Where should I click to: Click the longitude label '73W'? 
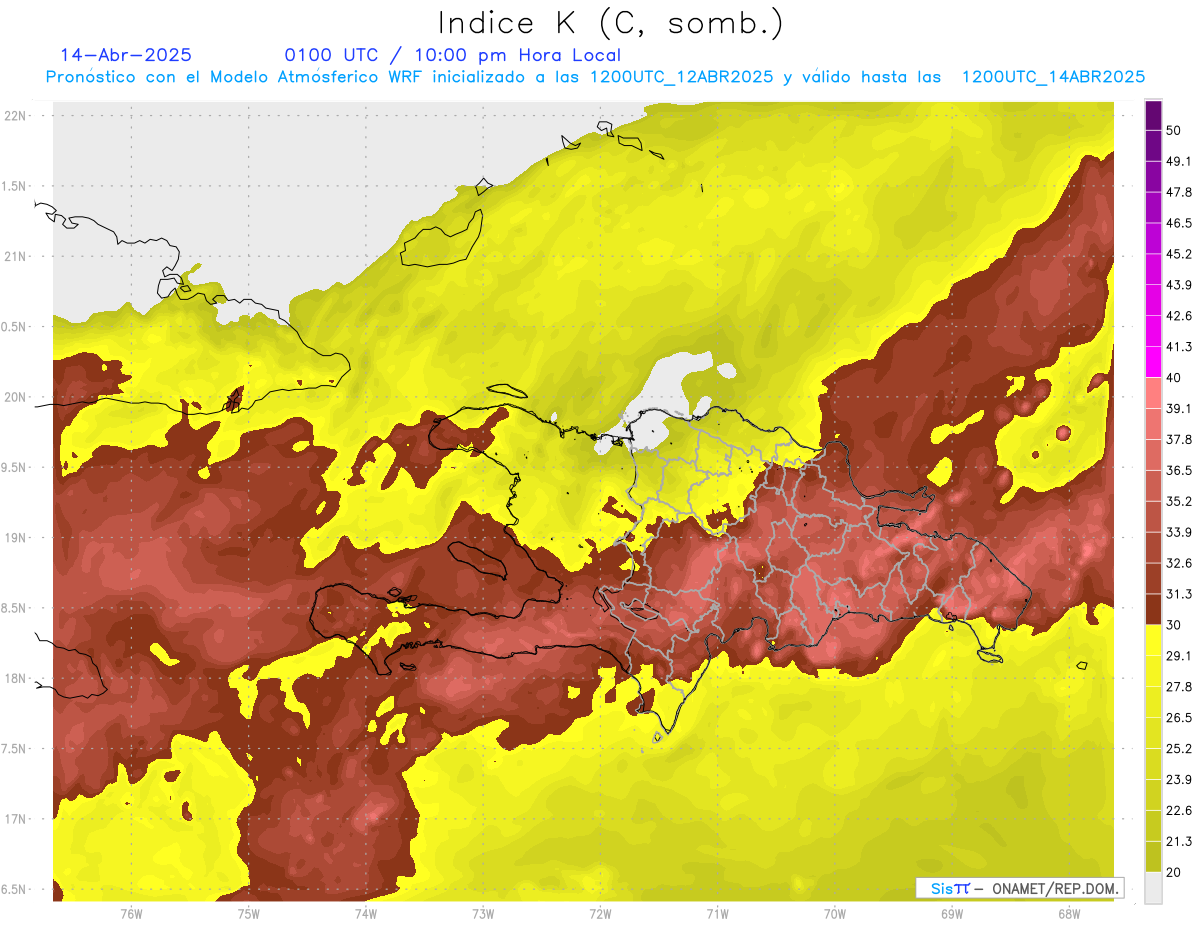pos(483,914)
